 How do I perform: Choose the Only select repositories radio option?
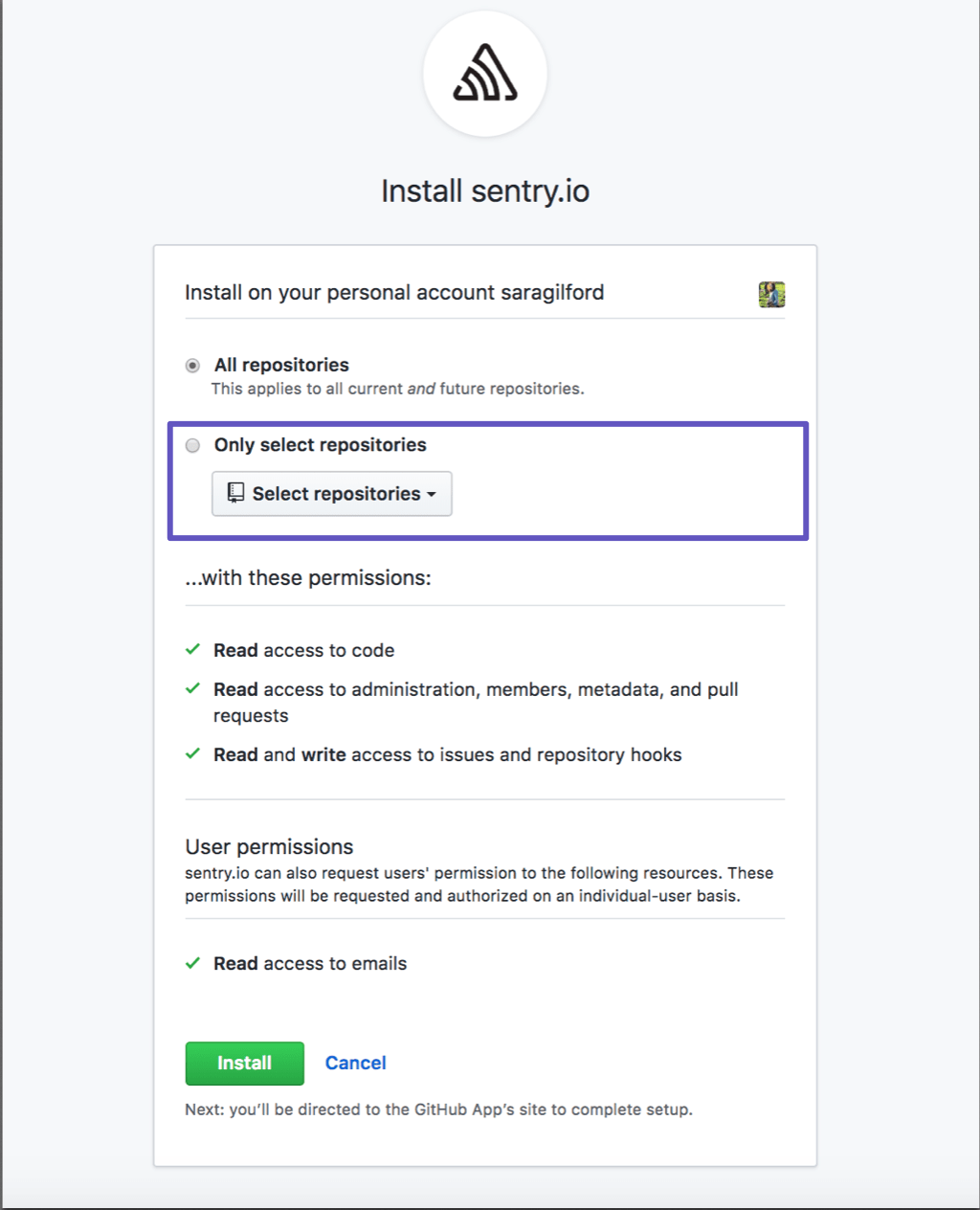(193, 445)
